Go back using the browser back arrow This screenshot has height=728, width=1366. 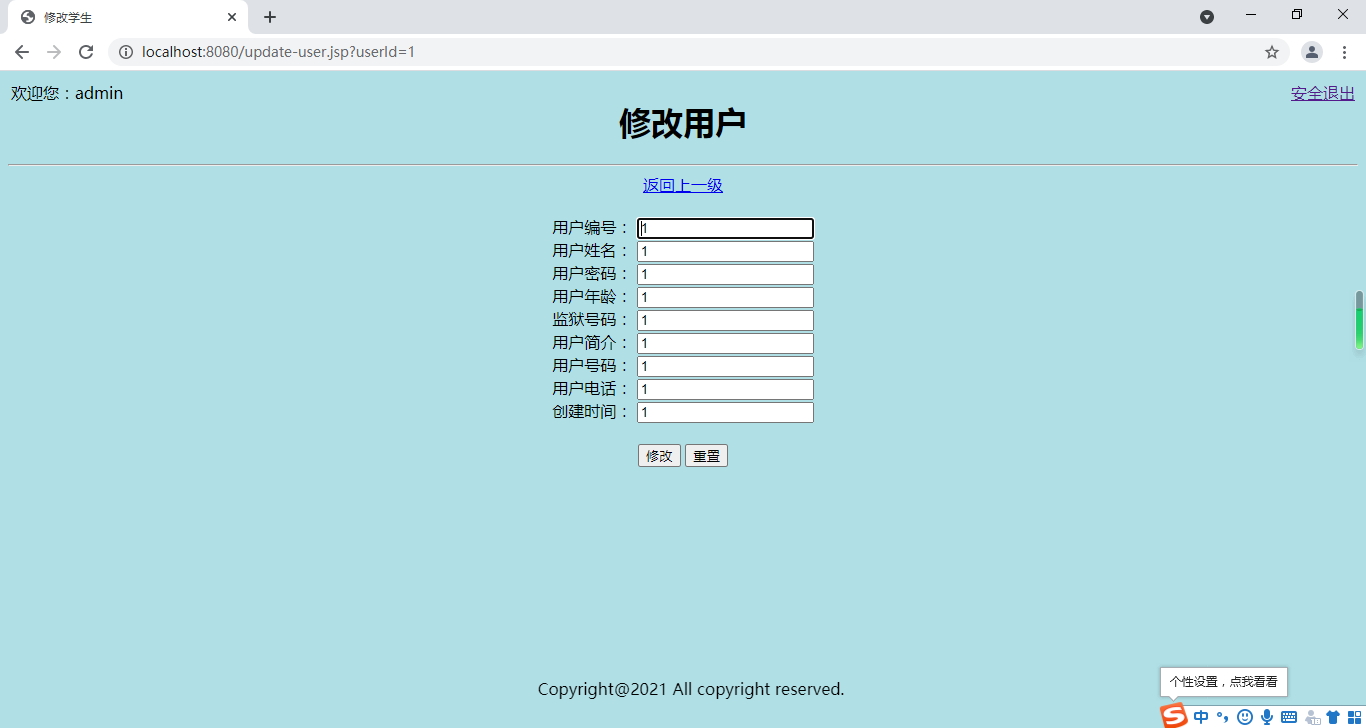(22, 52)
